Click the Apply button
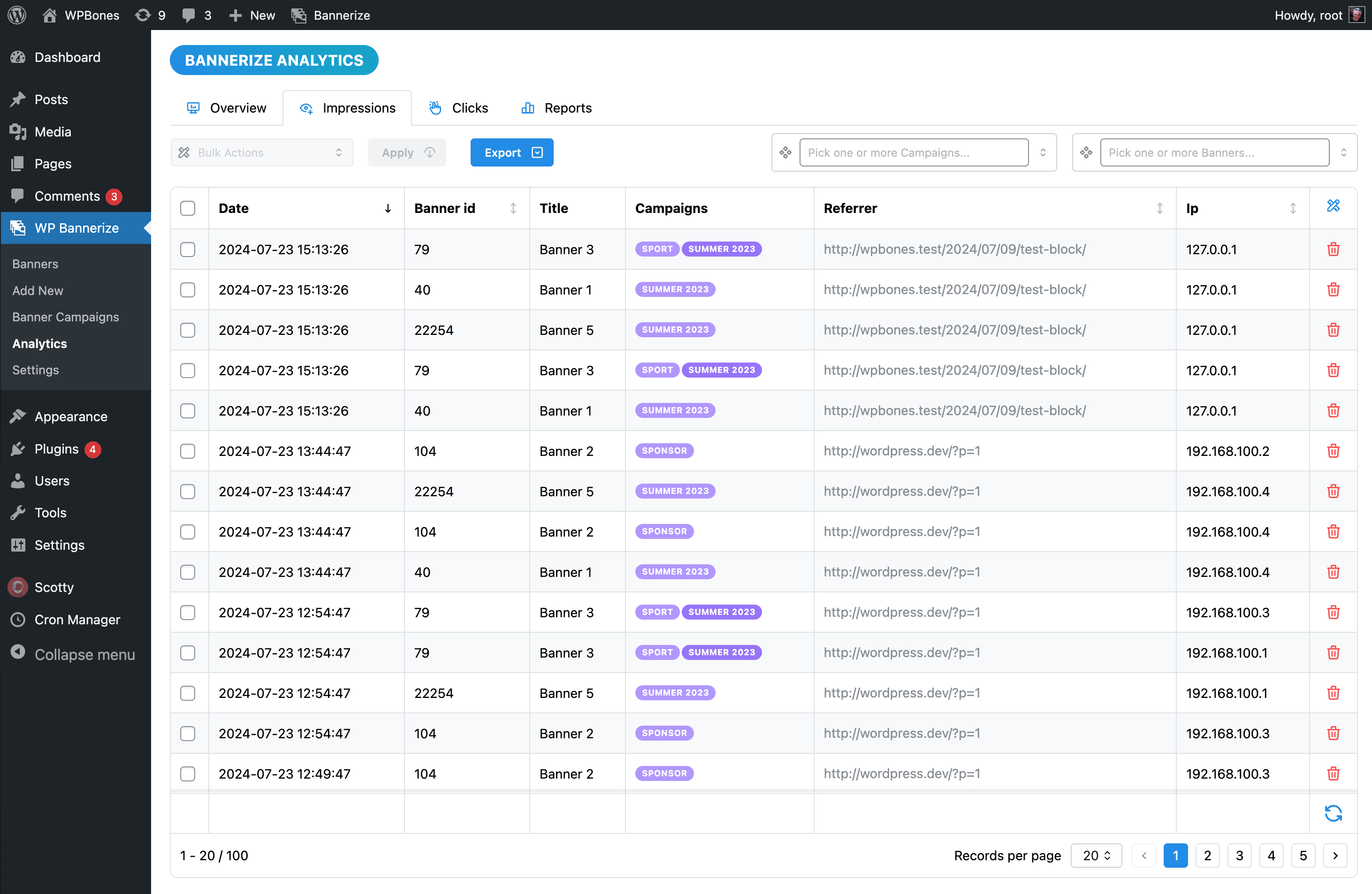The width and height of the screenshot is (1372, 894). click(407, 153)
